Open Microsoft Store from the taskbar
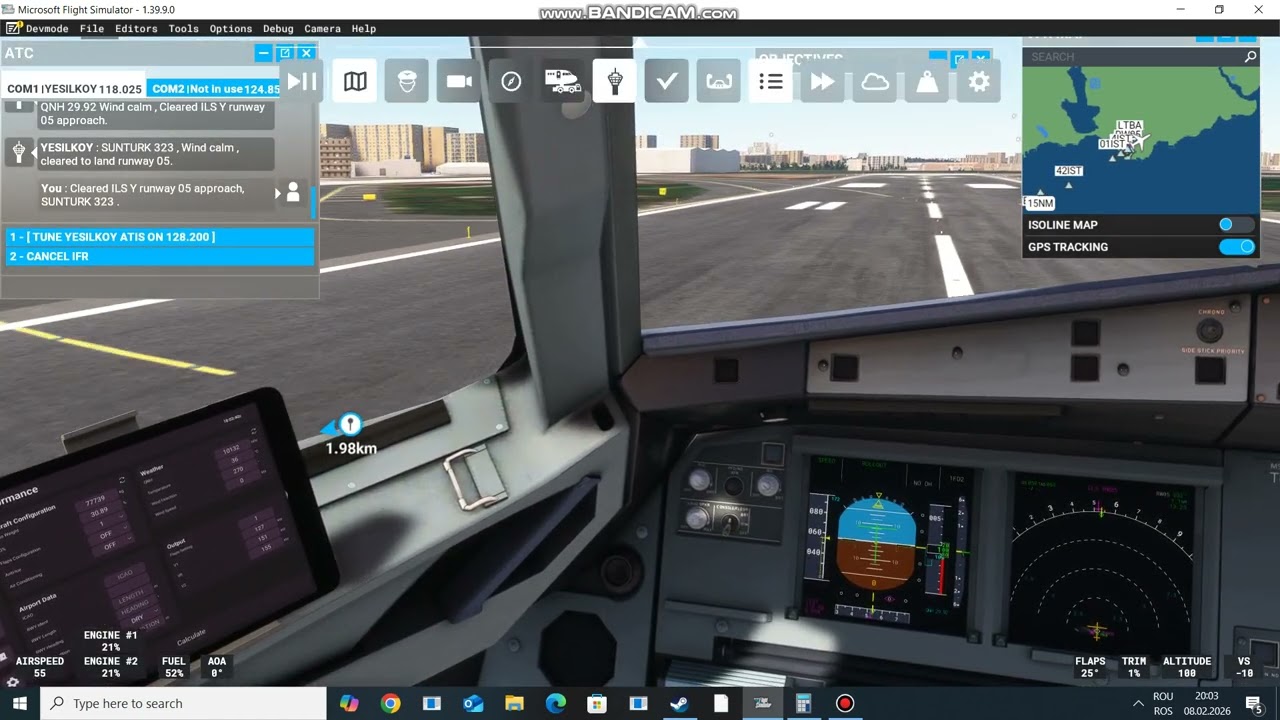The image size is (1280, 720). [597, 704]
